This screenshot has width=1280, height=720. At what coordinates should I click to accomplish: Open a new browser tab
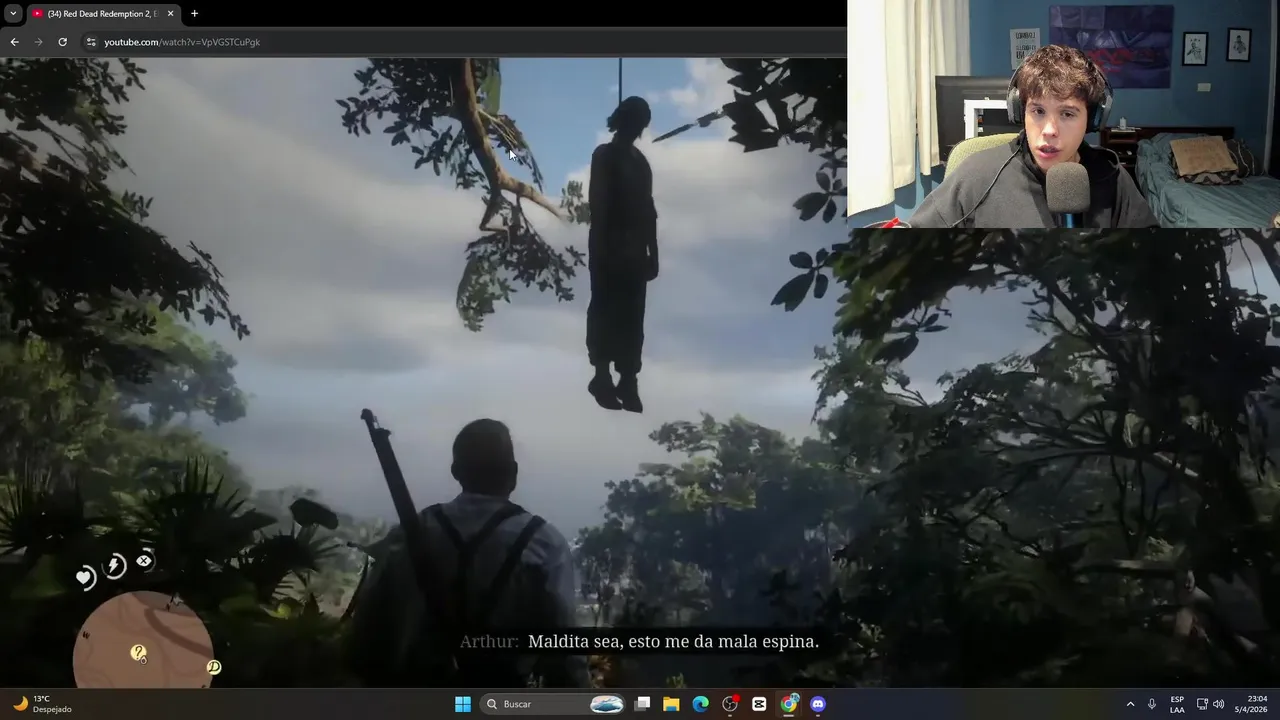pyautogui.click(x=194, y=13)
